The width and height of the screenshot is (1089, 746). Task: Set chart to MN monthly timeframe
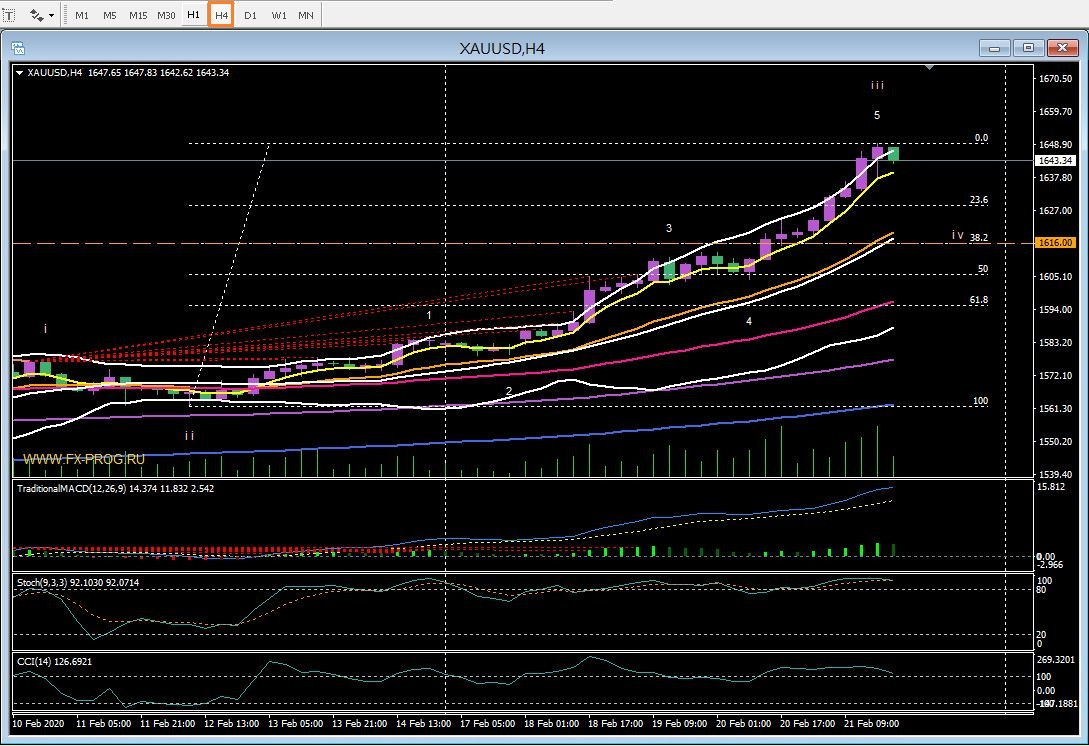click(305, 16)
